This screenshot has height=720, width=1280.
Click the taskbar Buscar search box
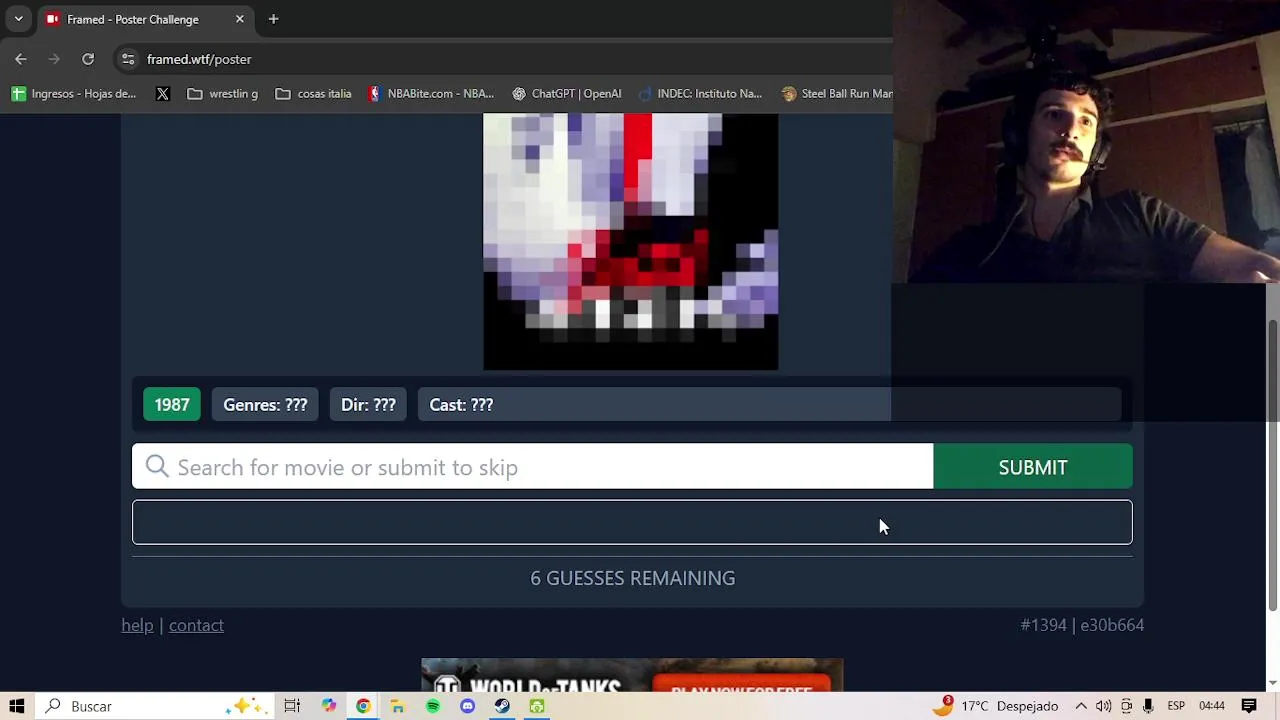tap(155, 706)
